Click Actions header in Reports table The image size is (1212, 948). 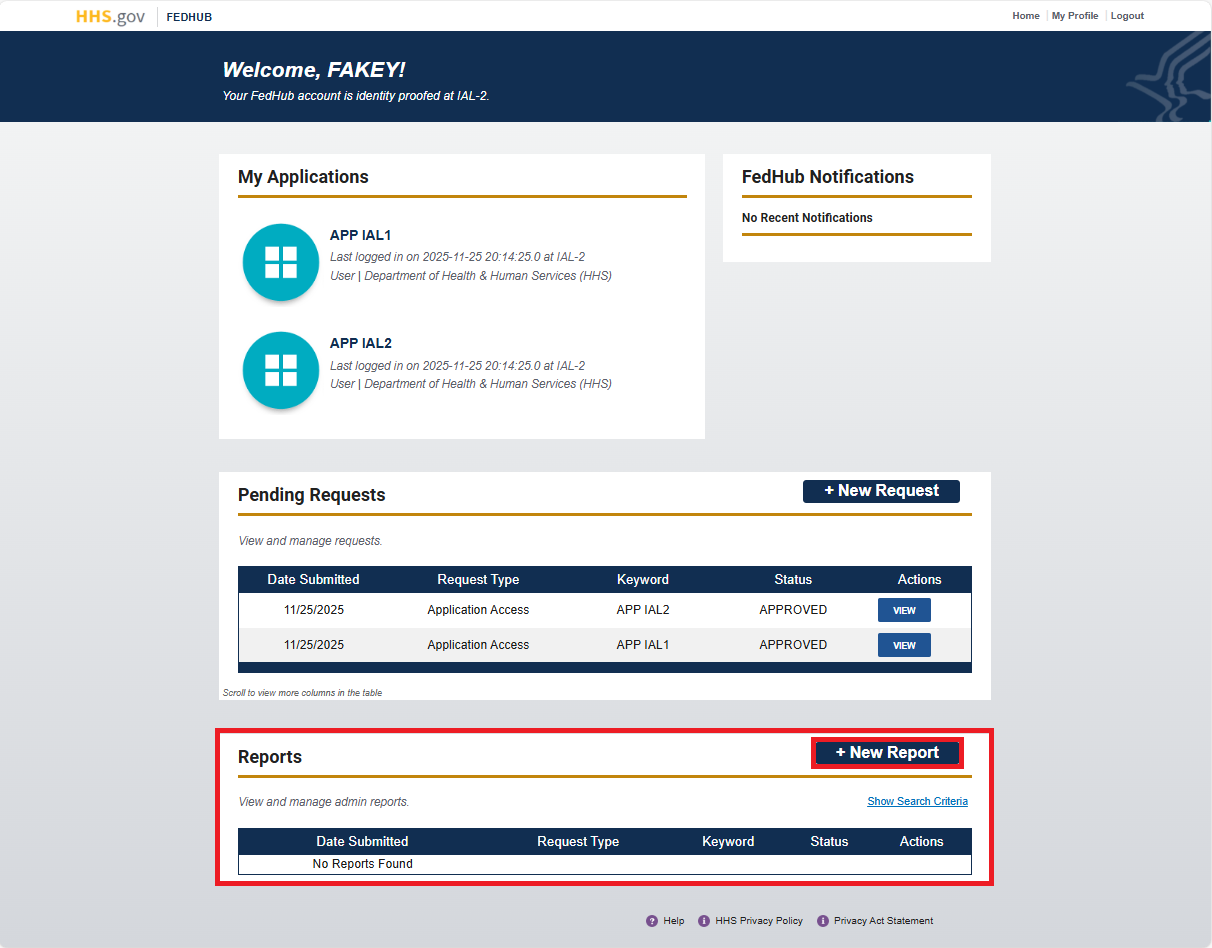[921, 842]
